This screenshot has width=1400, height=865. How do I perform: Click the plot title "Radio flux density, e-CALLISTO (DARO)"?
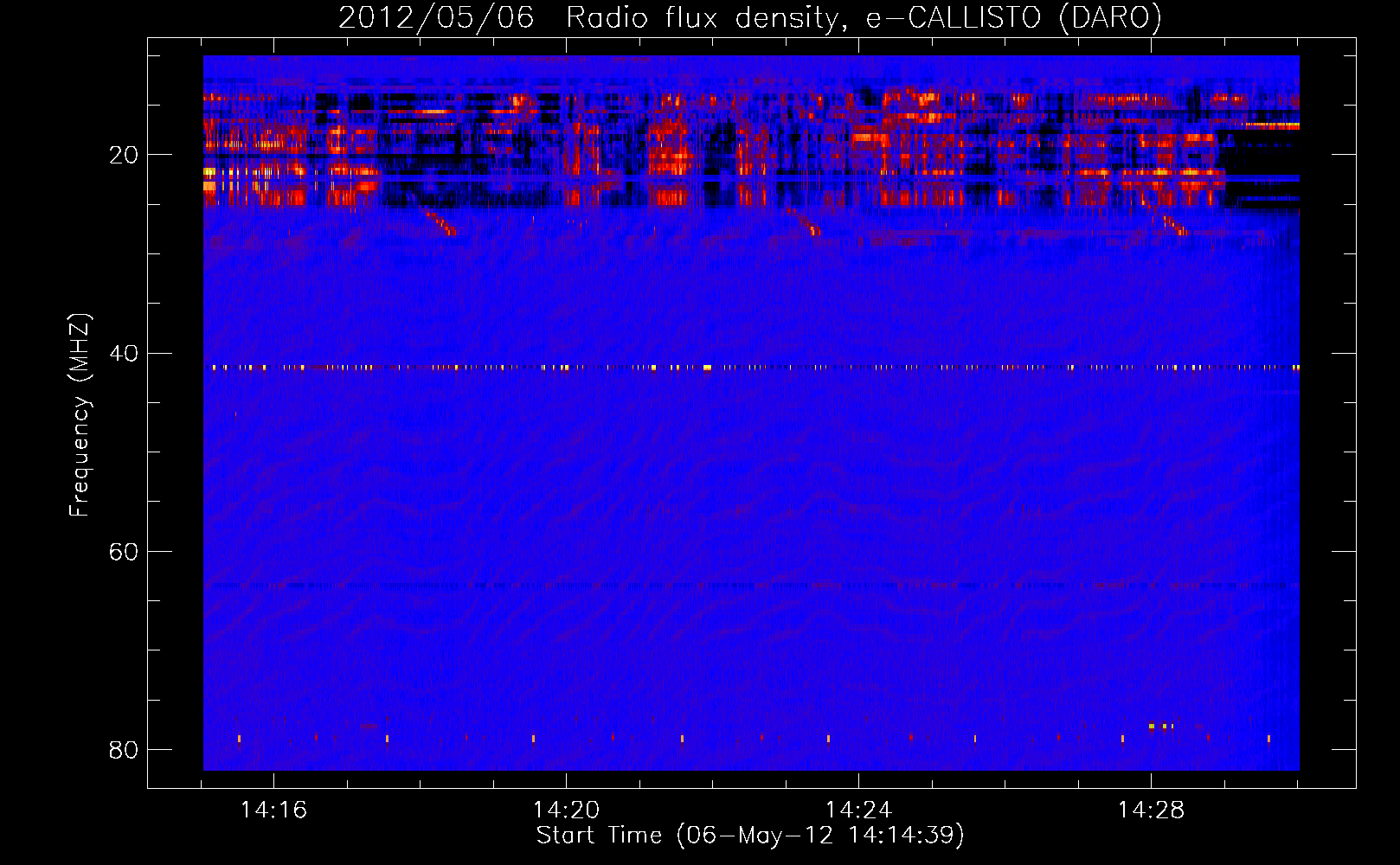[864, 18]
